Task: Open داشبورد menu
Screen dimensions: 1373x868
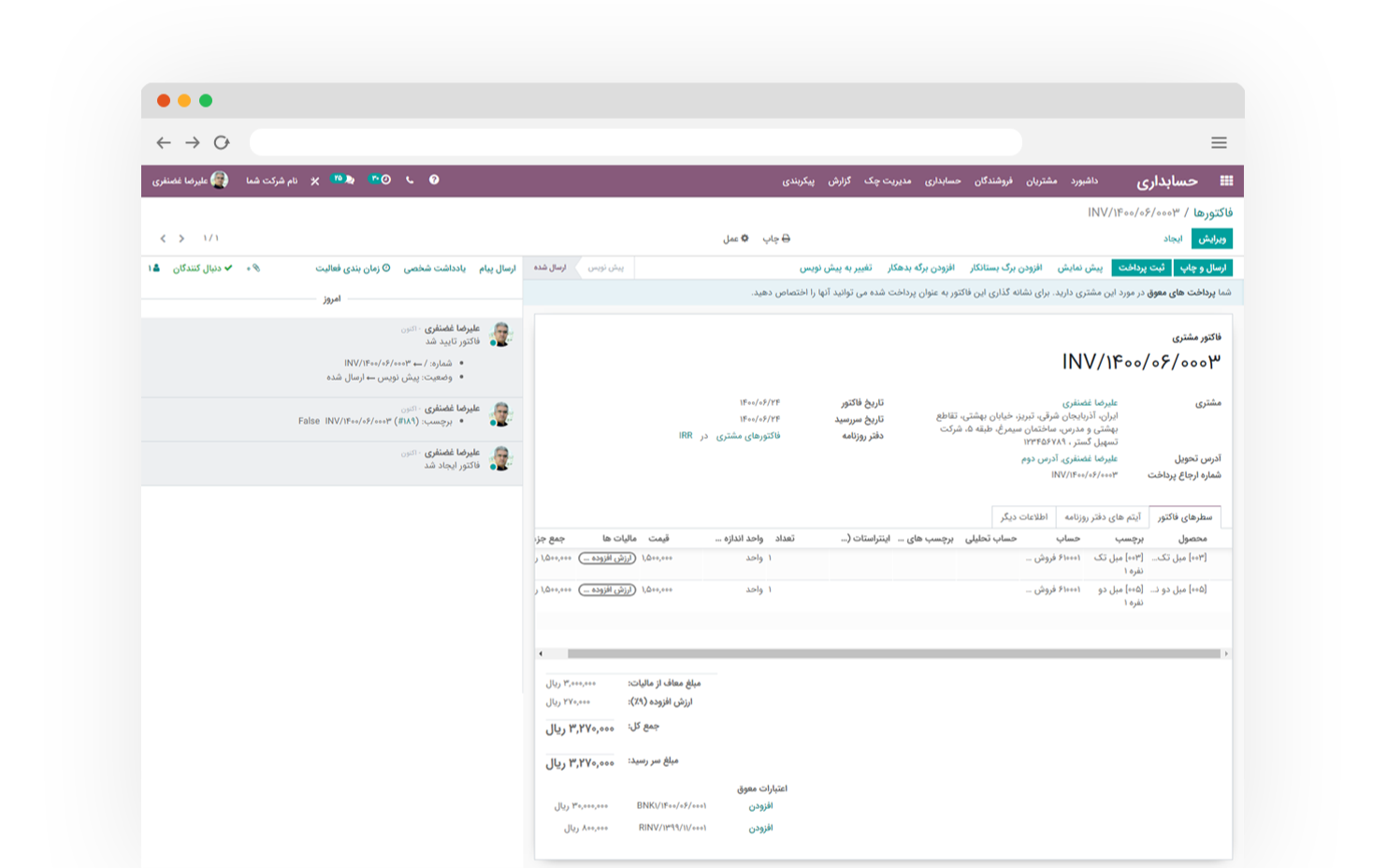Action: (x=1084, y=181)
